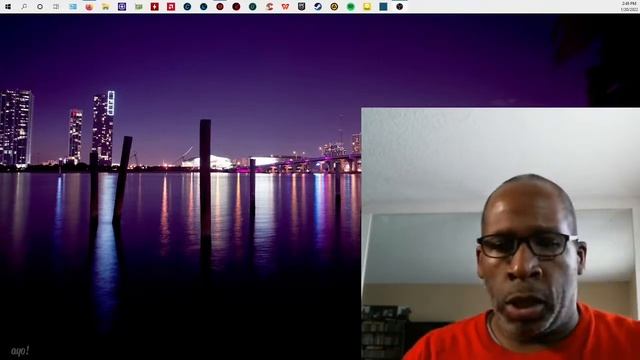Open the dark shield taskbar icon
The width and height of the screenshot is (640, 360).
point(302,7)
